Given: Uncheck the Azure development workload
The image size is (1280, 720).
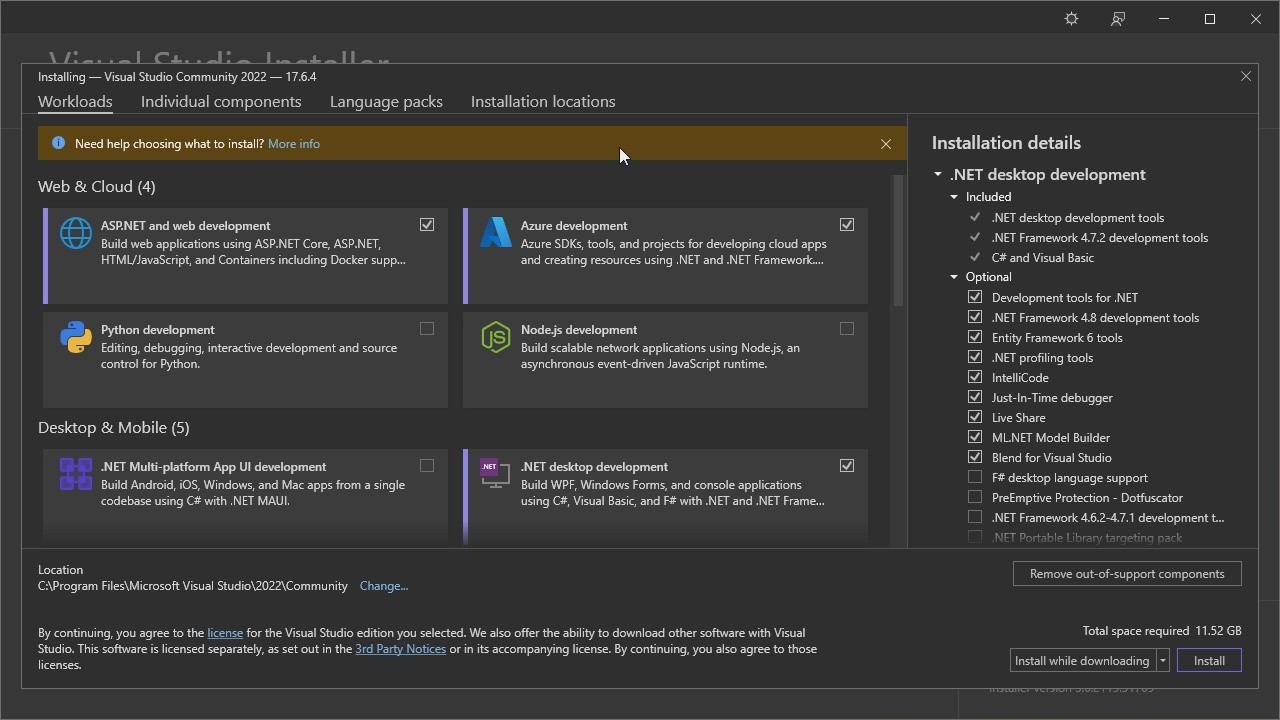Looking at the screenshot, I should 847,225.
